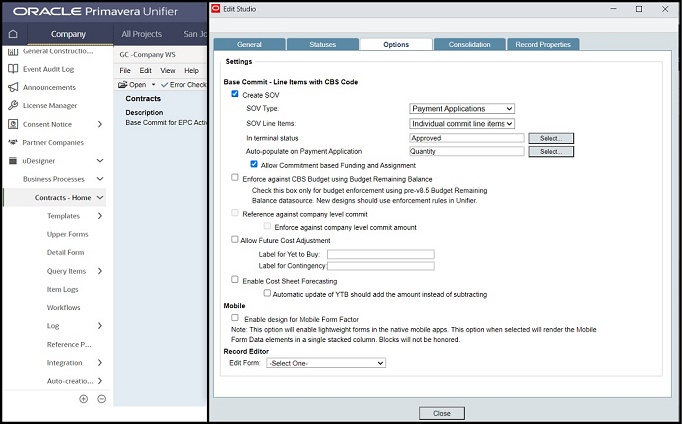
Task: Uncheck the Create SOV checkbox
Action: tap(235, 94)
